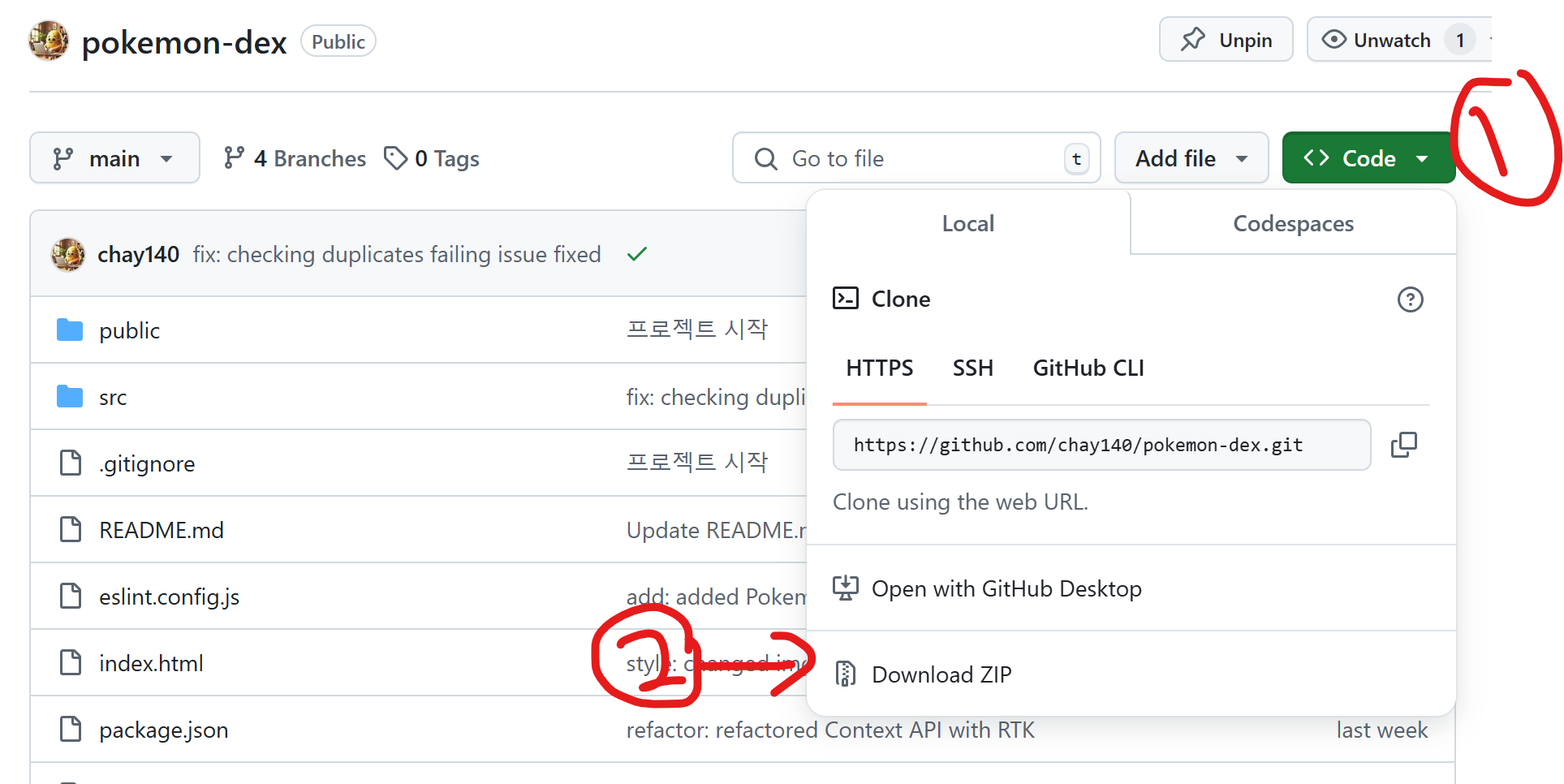Click the Public visibility badge
Image resolution: width=1564 pixels, height=784 pixels.
[338, 41]
